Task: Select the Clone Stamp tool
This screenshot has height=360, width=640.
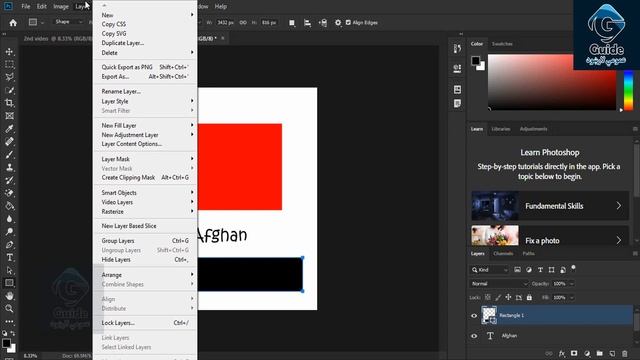Action: click(x=9, y=167)
